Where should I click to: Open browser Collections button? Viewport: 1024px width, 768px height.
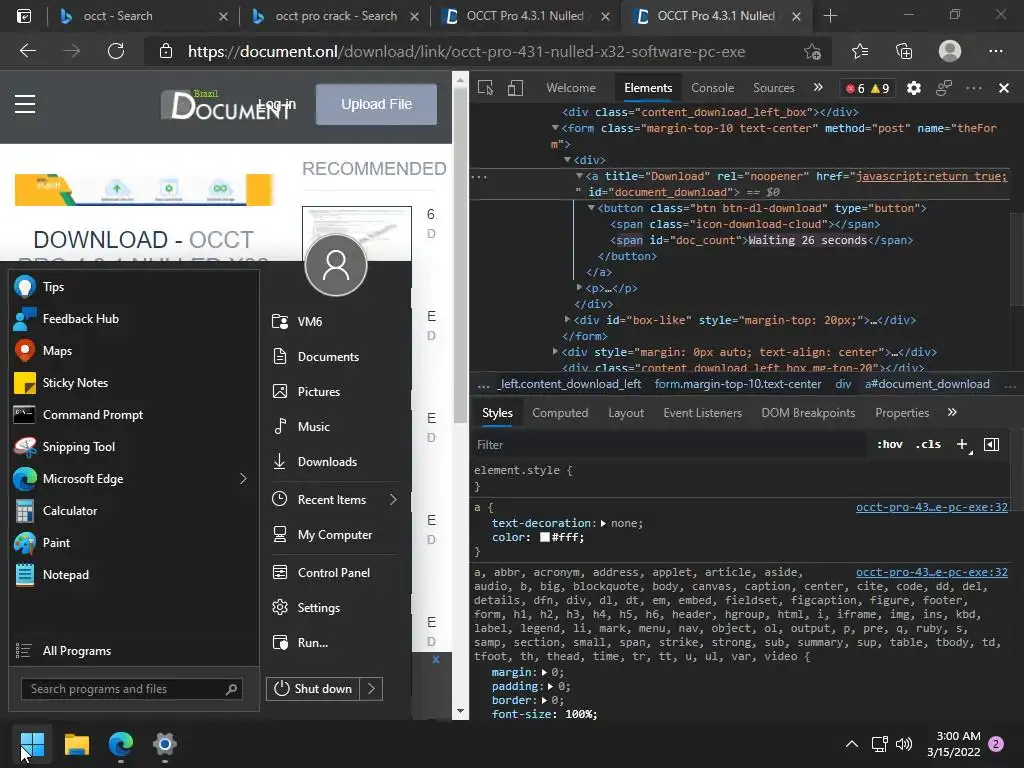(904, 51)
